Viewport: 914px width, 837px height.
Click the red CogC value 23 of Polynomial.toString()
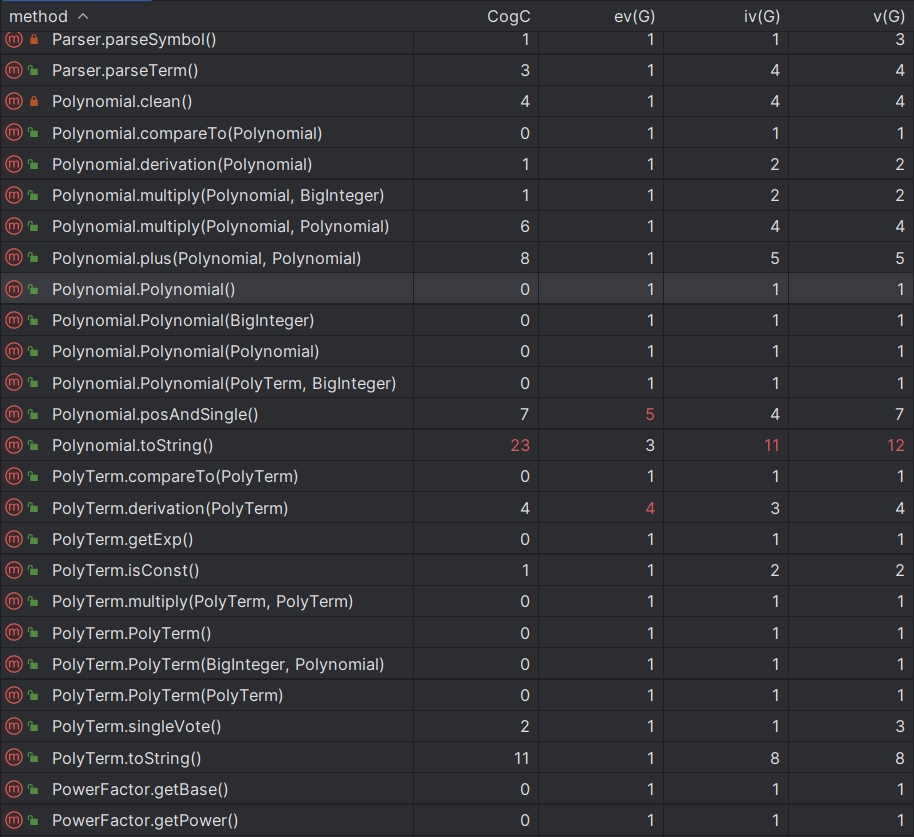coord(520,445)
